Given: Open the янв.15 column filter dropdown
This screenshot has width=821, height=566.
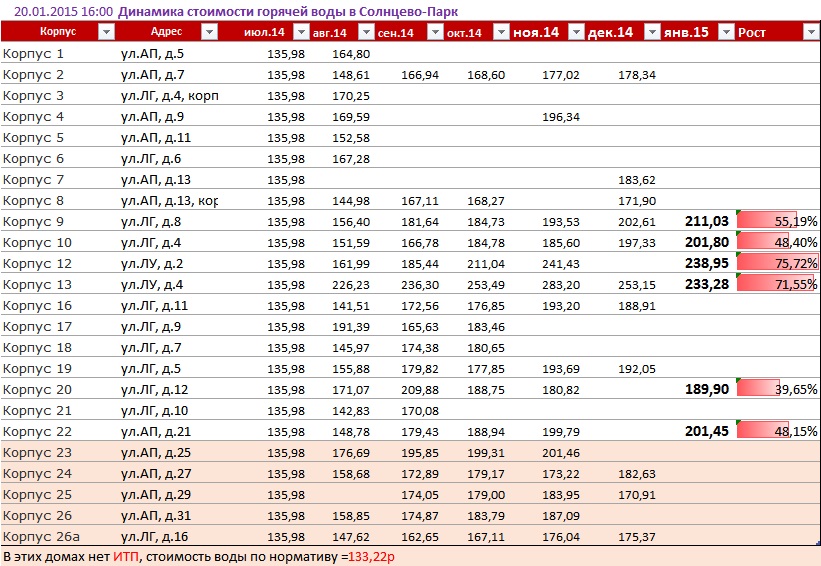Looking at the screenshot, I should click(726, 32).
